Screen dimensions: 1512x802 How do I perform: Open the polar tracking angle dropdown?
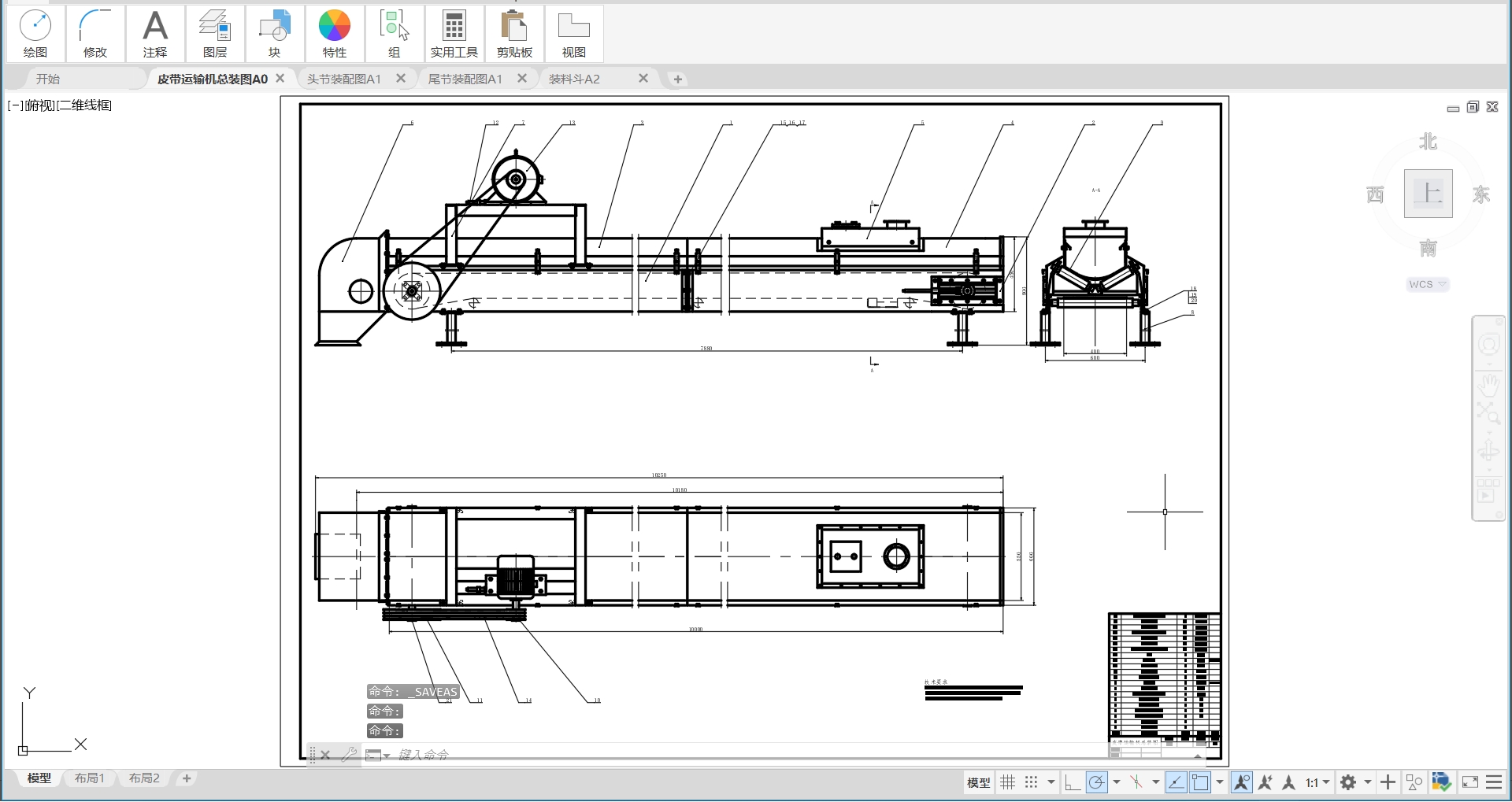pos(1117,782)
